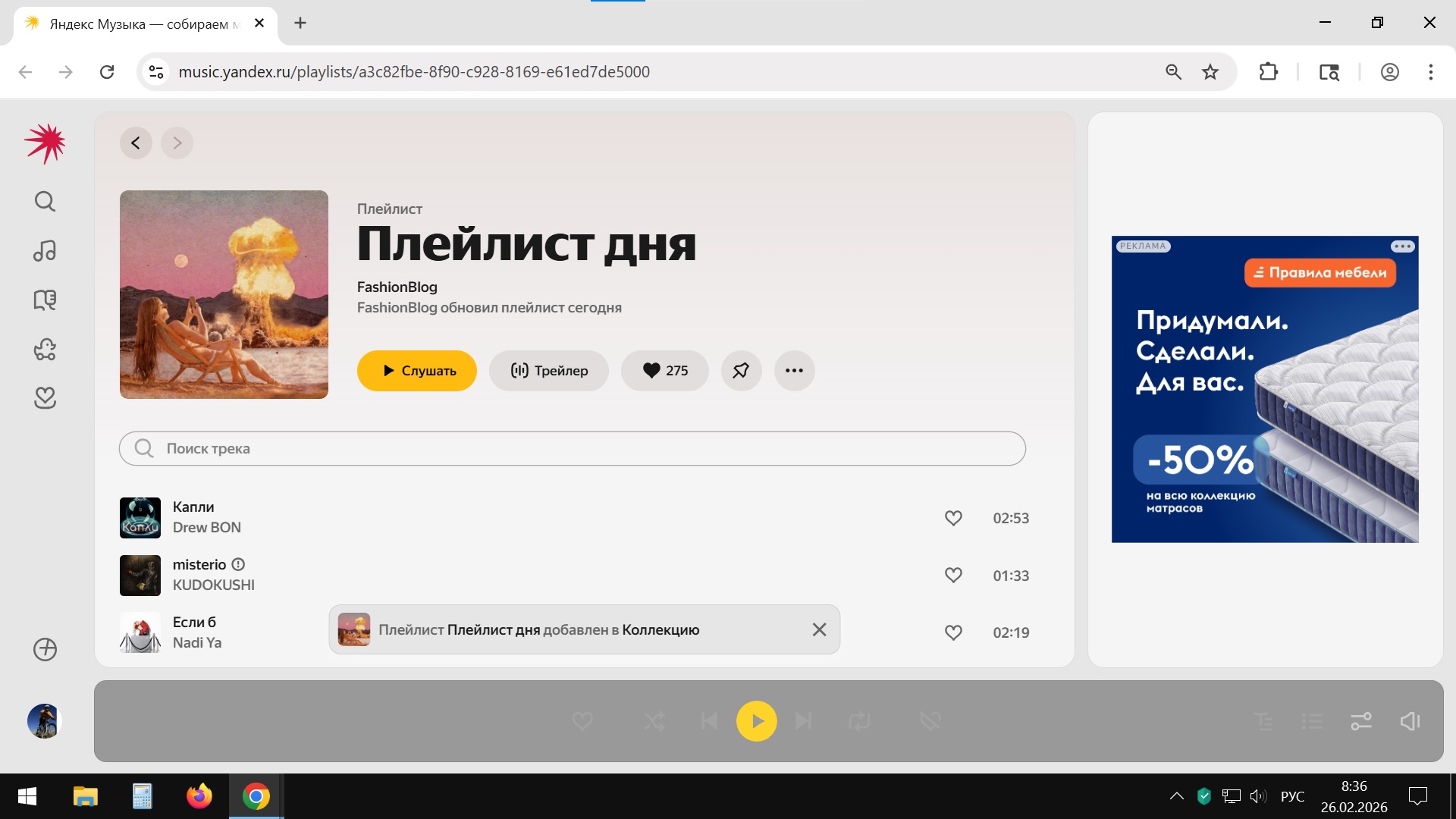Open the ad banner options dots

[1402, 246]
